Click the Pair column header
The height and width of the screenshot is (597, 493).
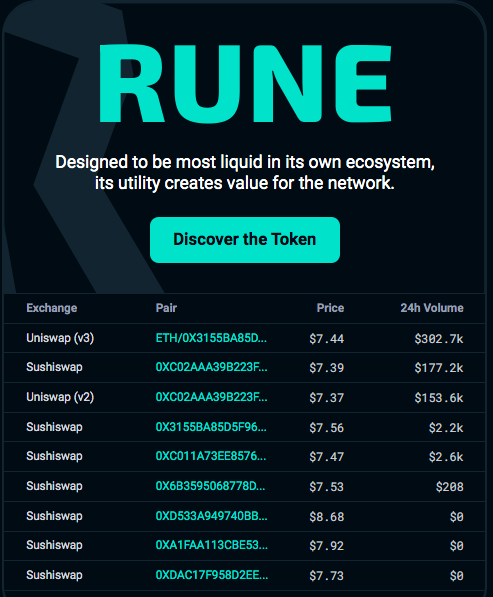(166, 308)
